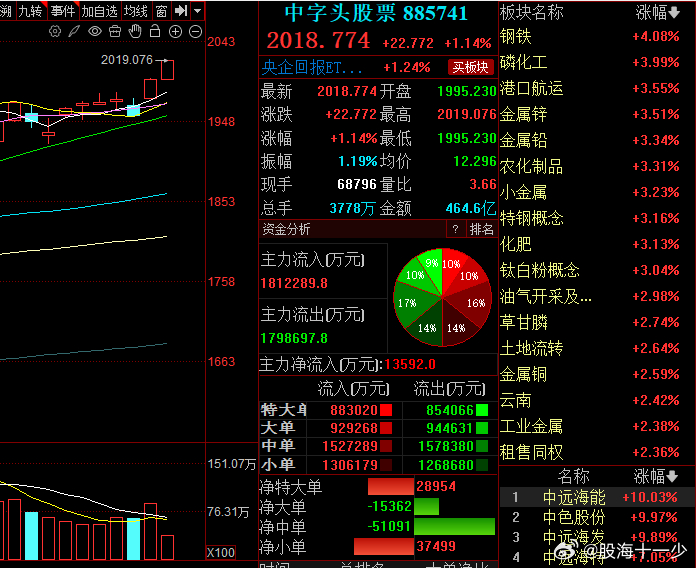Select the 化肥 sector row
Image resolution: width=696 pixels, height=568 pixels.
pos(597,244)
